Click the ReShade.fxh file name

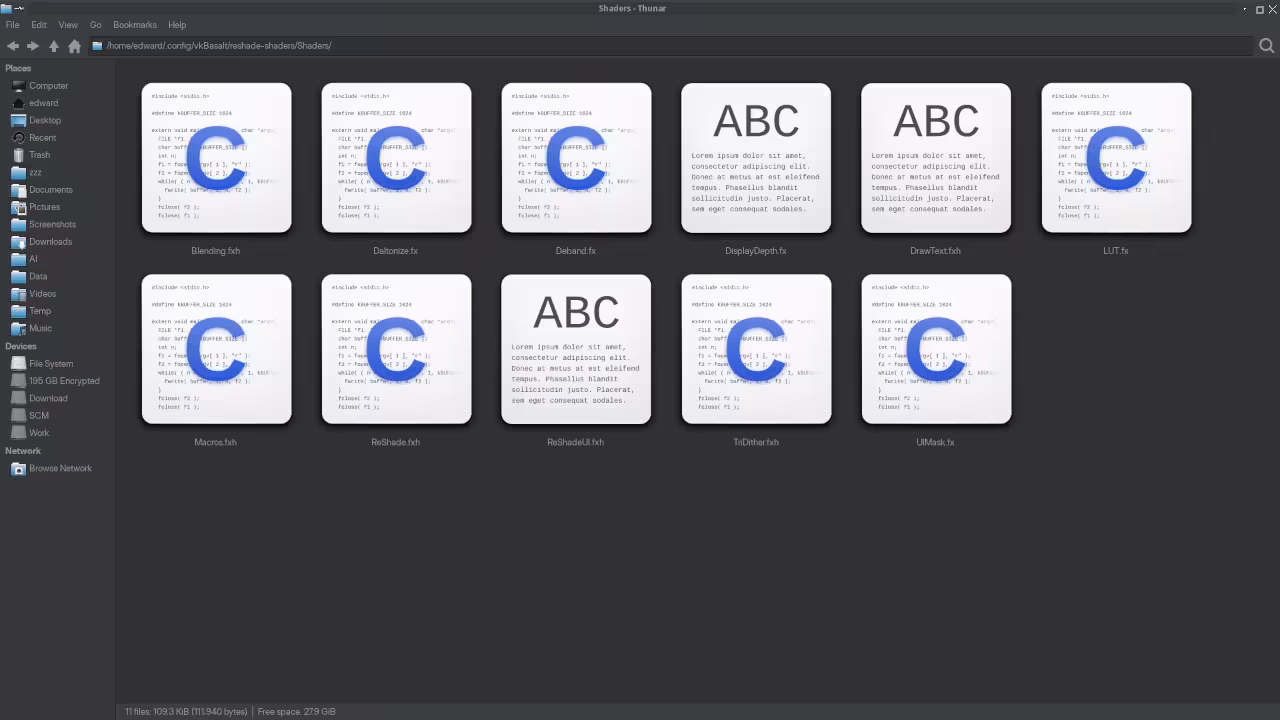(396, 442)
